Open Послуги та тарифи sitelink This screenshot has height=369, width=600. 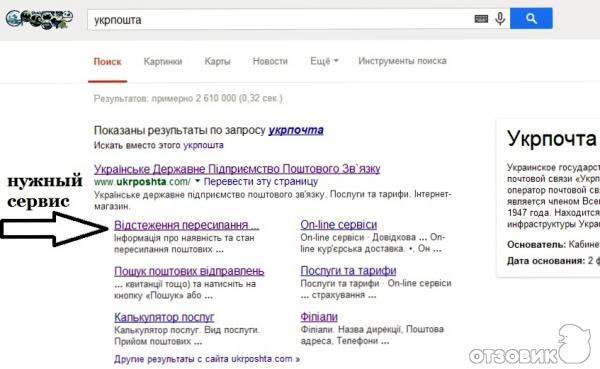click(348, 271)
